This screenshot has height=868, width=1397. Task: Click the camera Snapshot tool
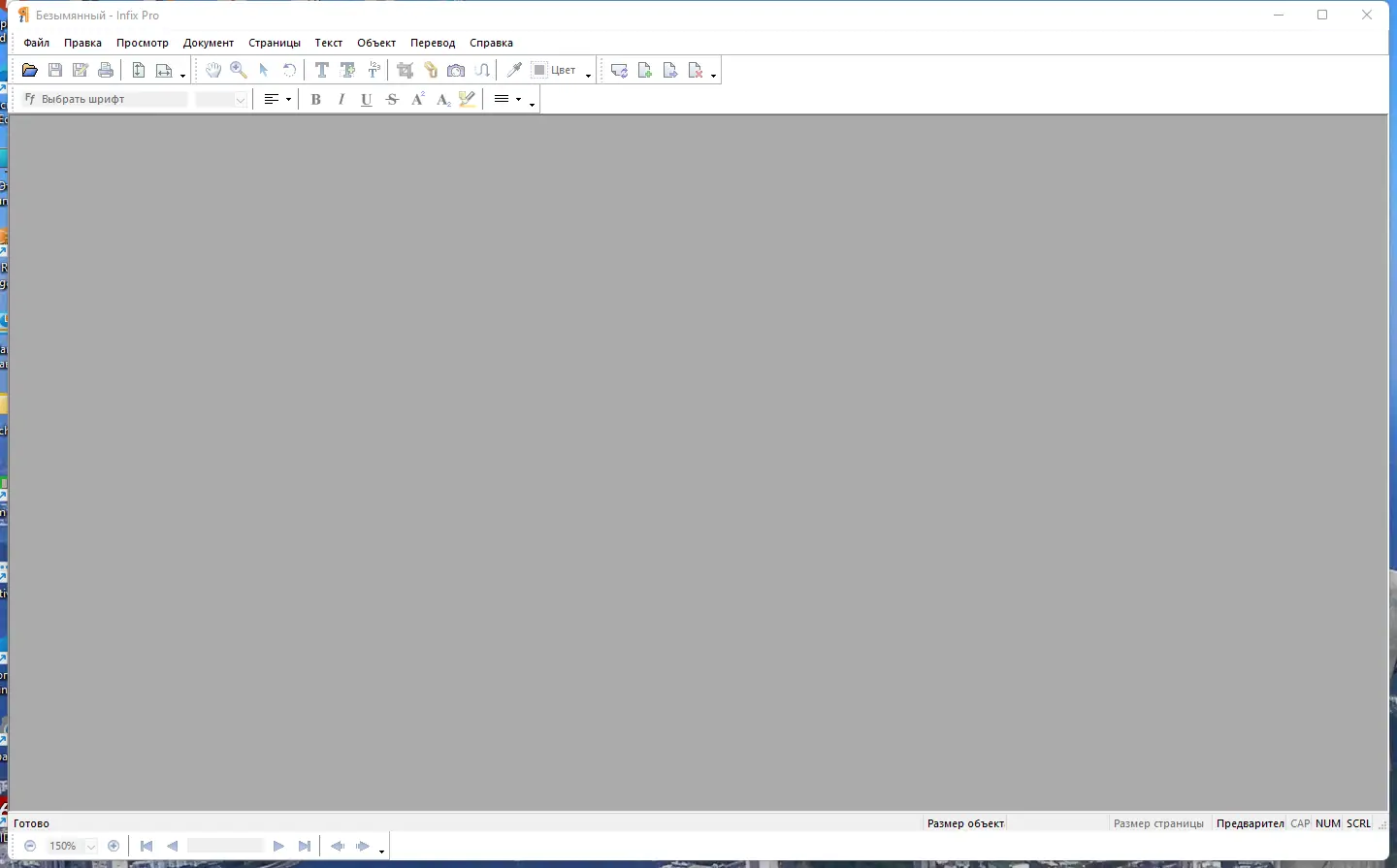click(456, 71)
